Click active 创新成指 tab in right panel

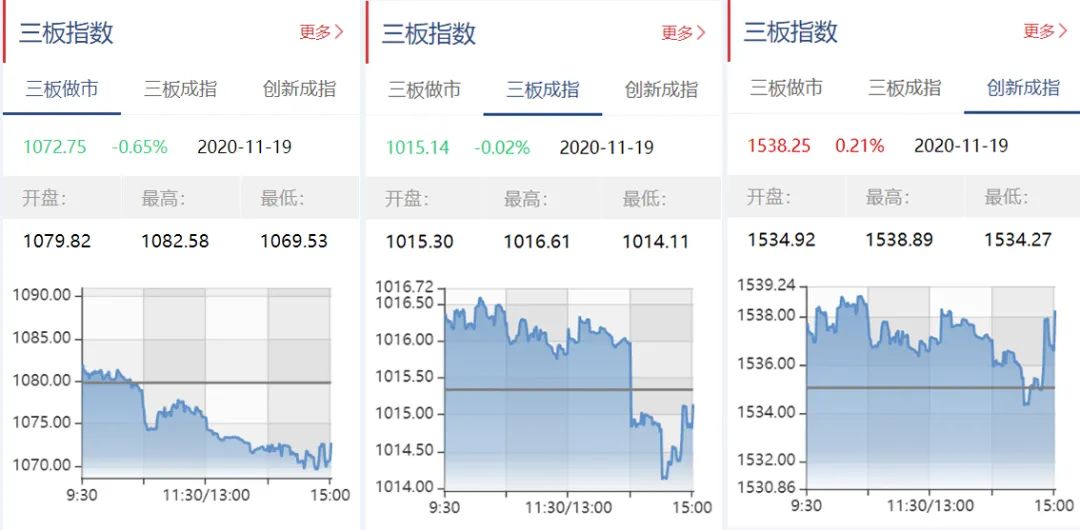(1023, 88)
